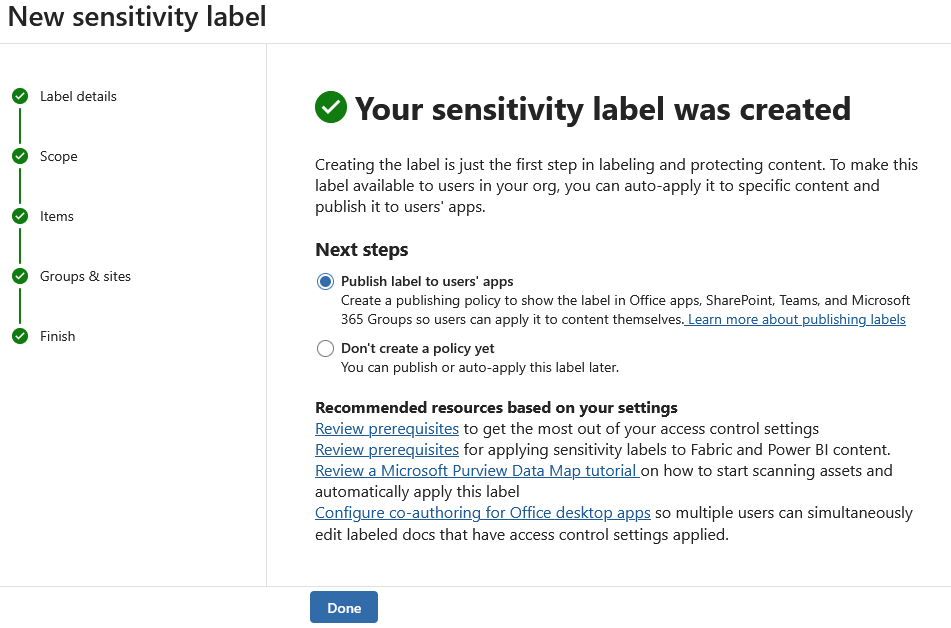Open the Microsoft Purview Data Map tutorial
951x628 pixels.
pyautogui.click(x=476, y=470)
